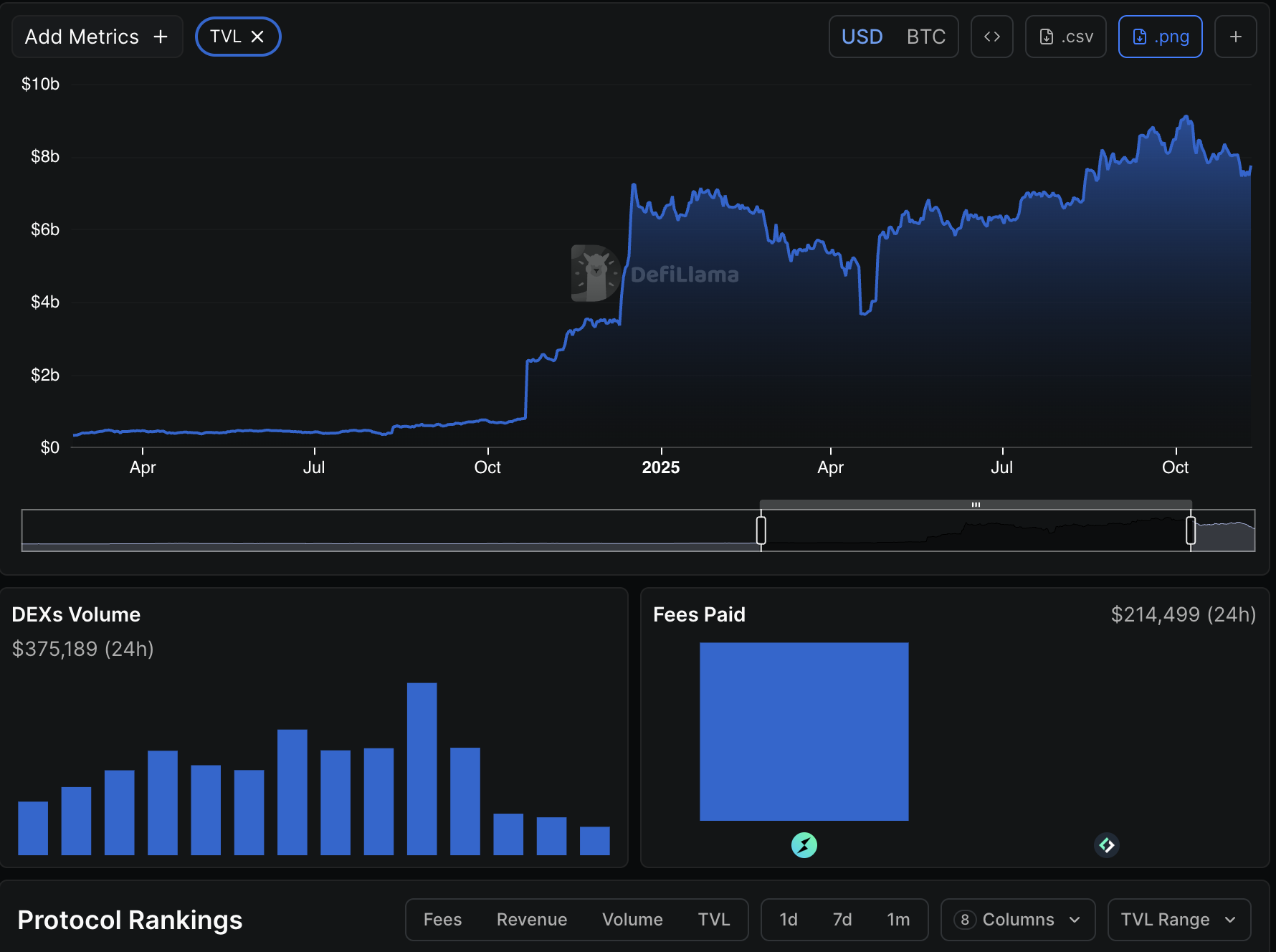
Task: Click the plus button beside .png
Action: tap(1235, 37)
